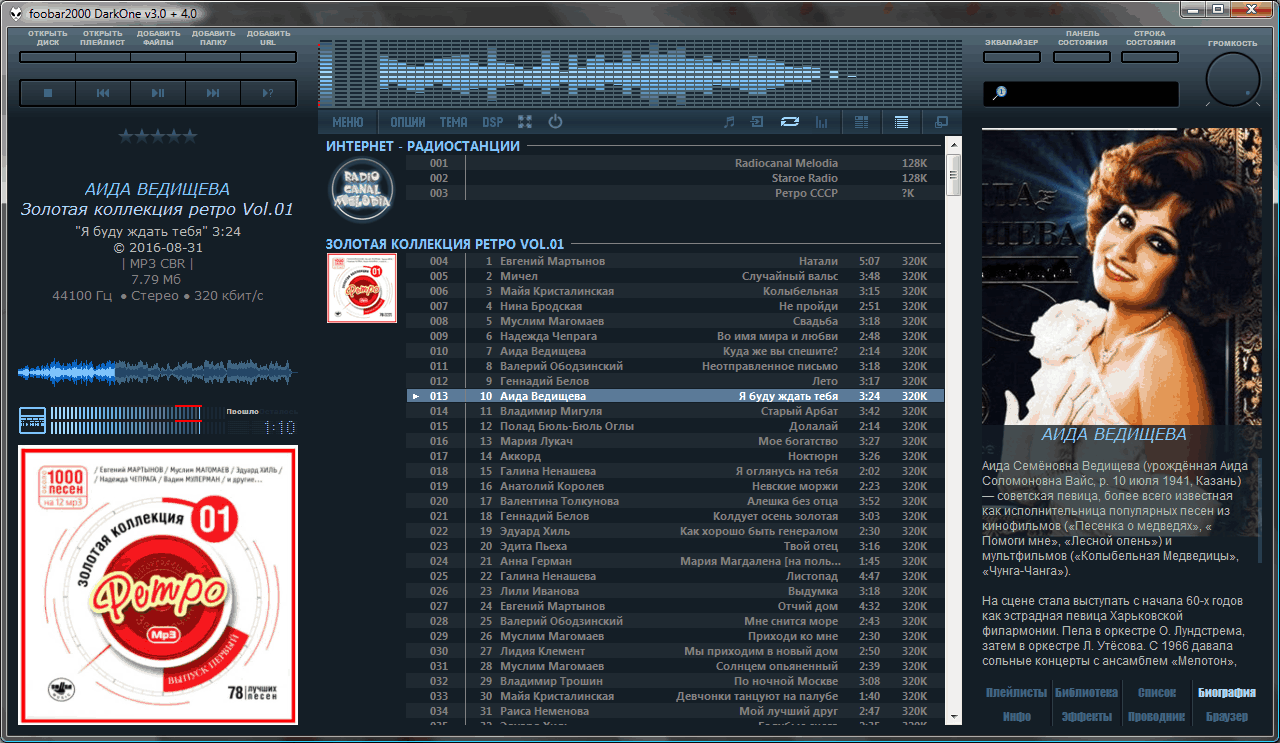Rate the track with the first star
This screenshot has width=1280, height=743.
point(126,136)
